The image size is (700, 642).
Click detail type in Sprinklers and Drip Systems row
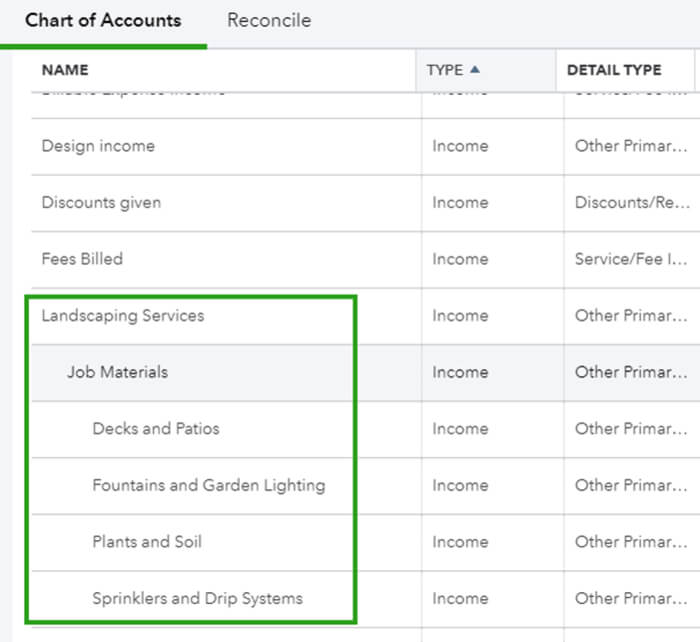pyautogui.click(x=631, y=598)
